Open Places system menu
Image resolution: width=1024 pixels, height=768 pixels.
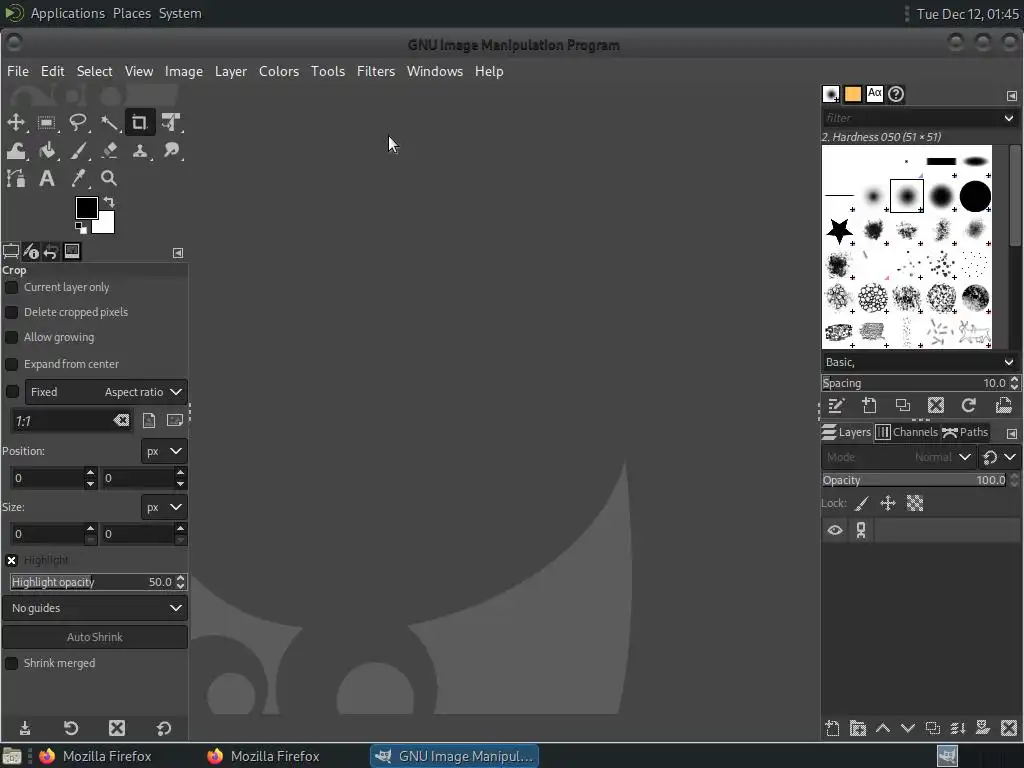pos(131,13)
